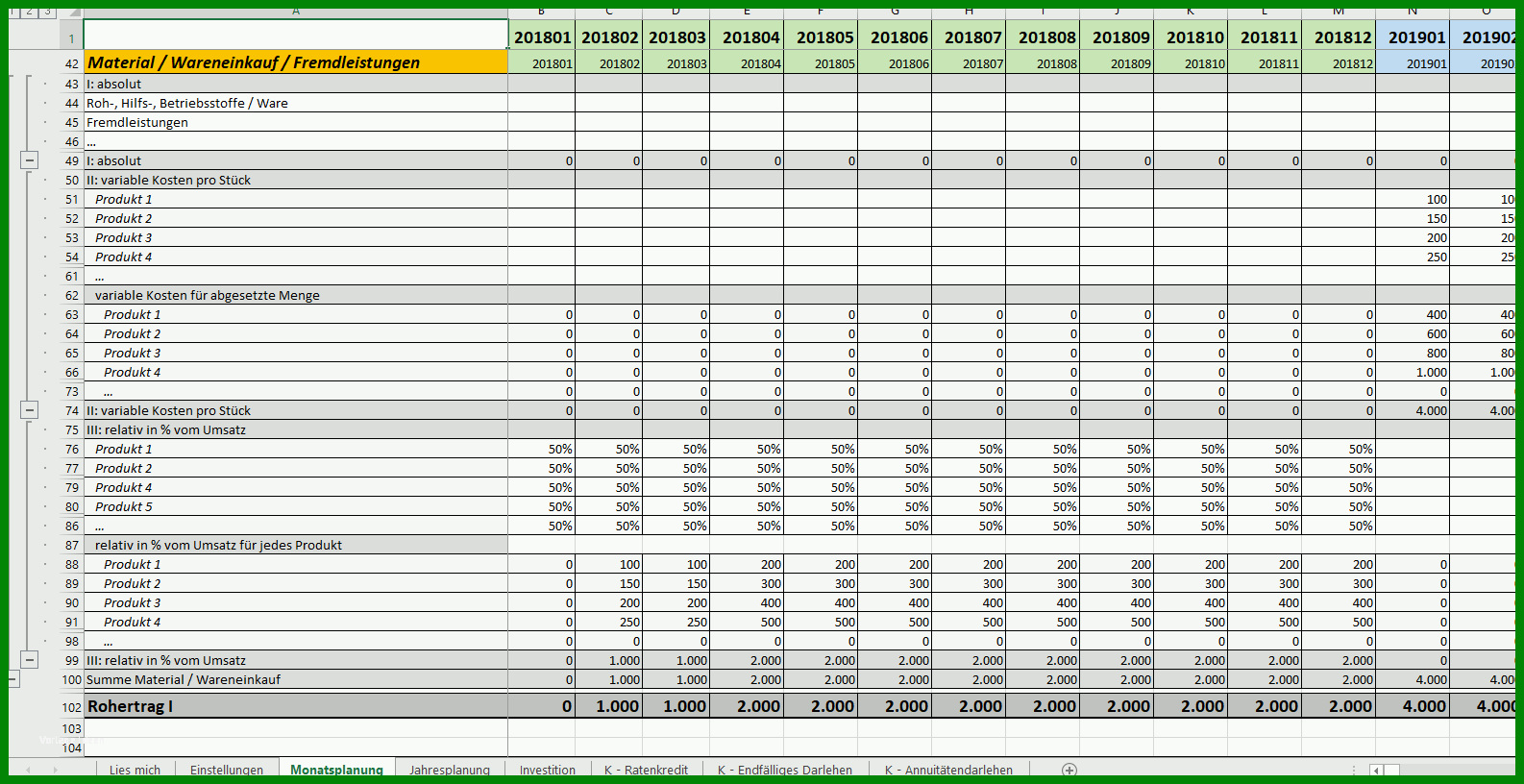Click the Fremdleistungen cell in row 45
The width and height of the screenshot is (1524, 784).
pos(296,122)
